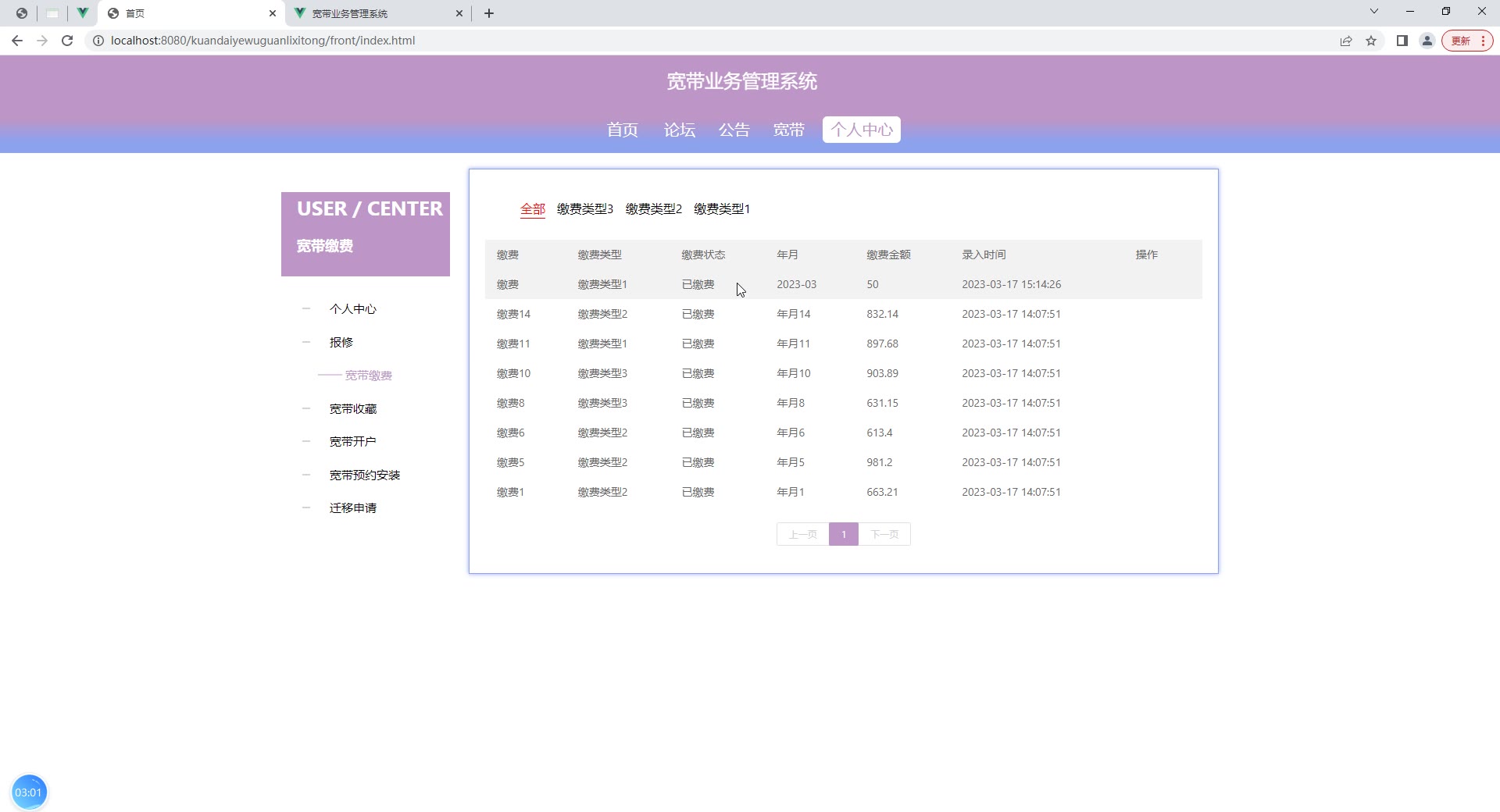Viewport: 1500px width, 812px height.
Task: Select 宽带缴费 in sidebar
Action: click(369, 376)
